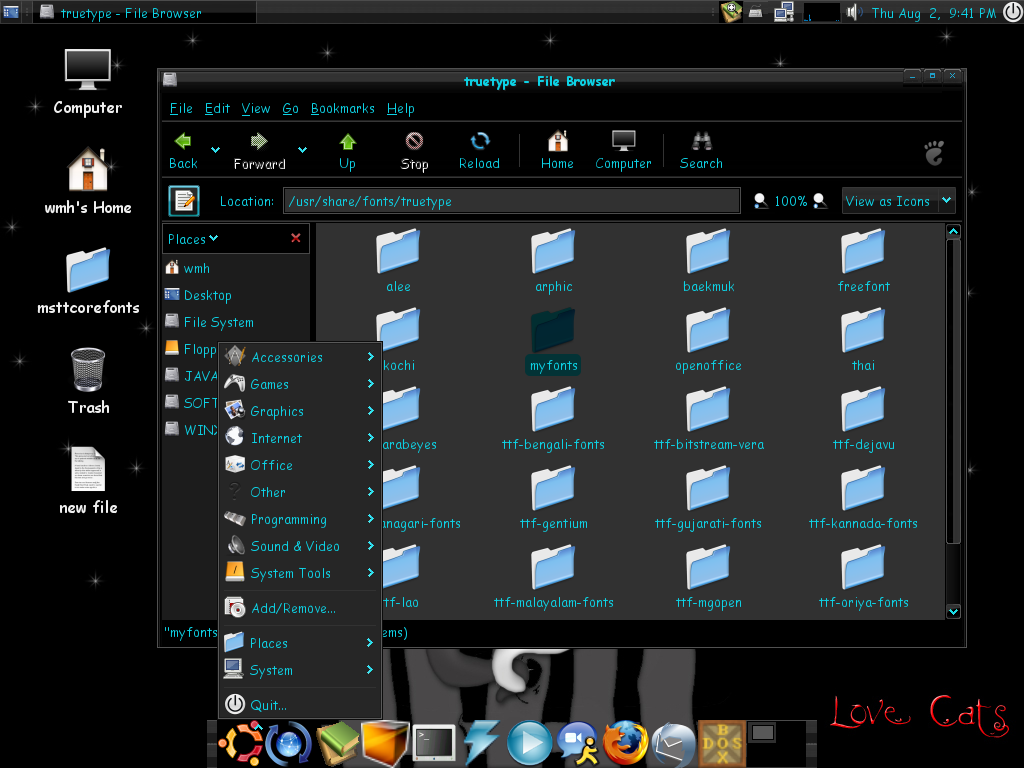Expand the Office submenu

click(x=300, y=465)
